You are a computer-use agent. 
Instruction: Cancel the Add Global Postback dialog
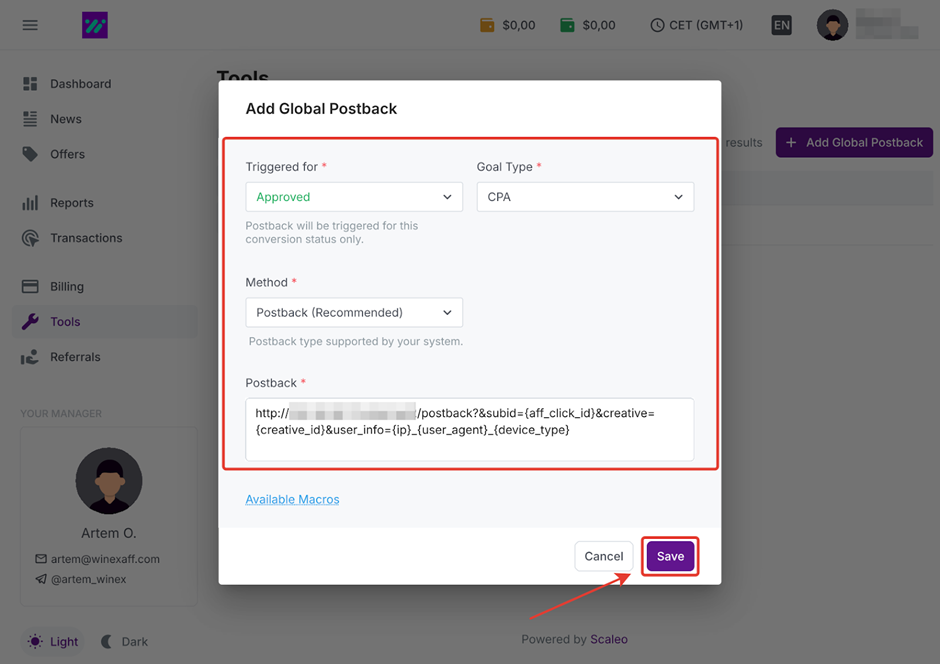click(x=604, y=556)
